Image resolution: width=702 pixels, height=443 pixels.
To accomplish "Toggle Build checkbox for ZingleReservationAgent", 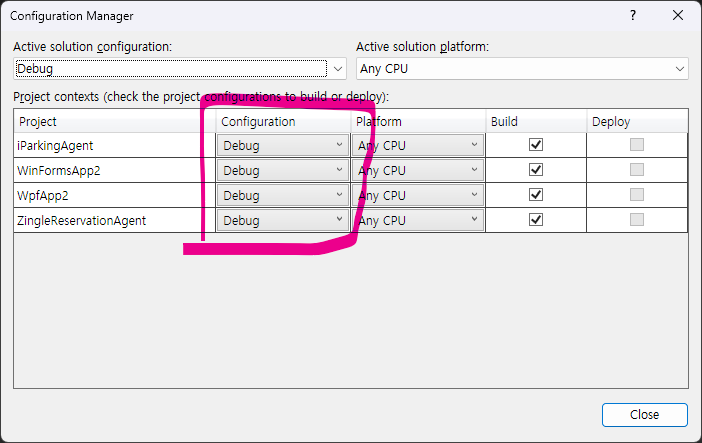I will (536, 220).
